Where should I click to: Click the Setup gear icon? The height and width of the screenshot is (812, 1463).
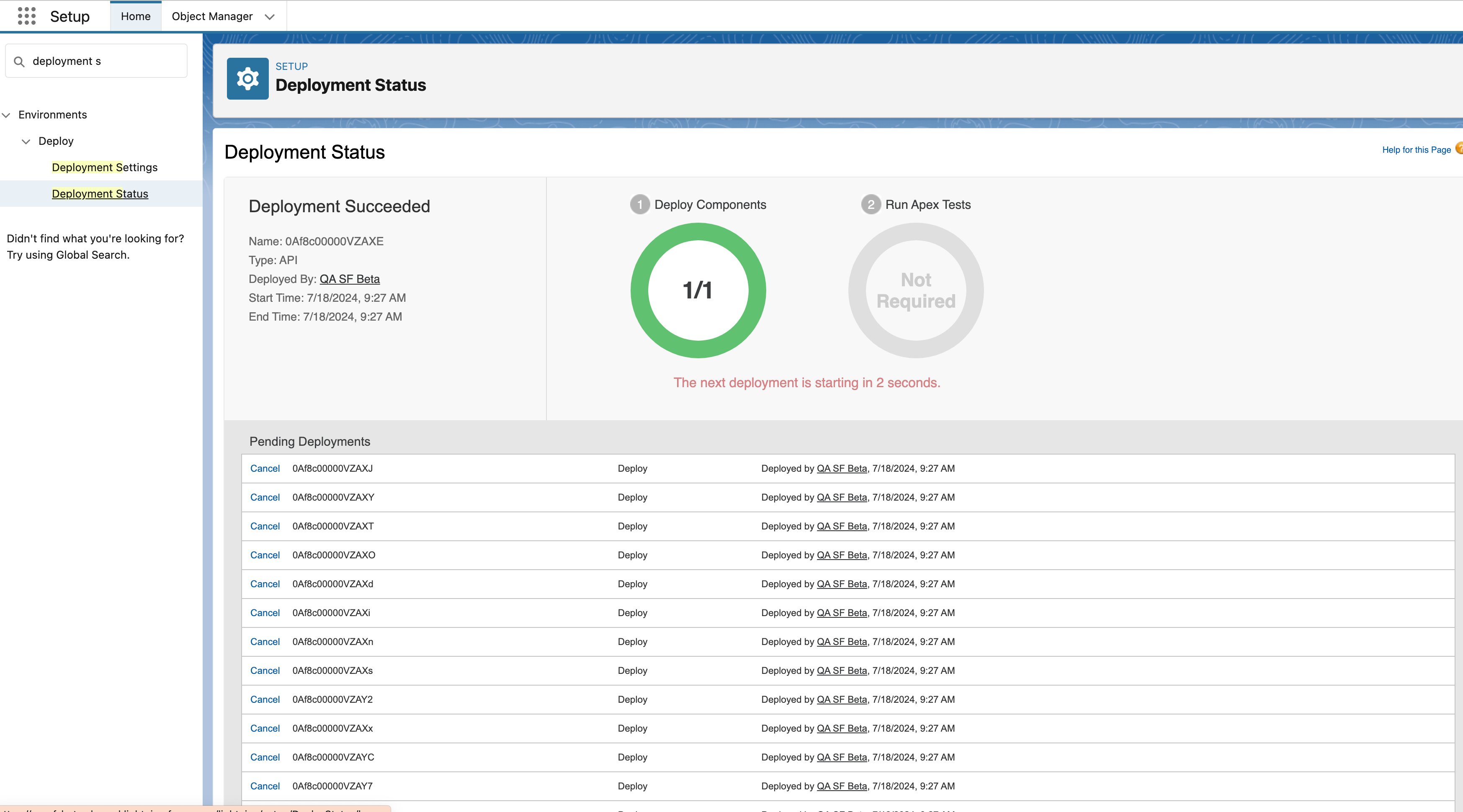tap(247, 78)
